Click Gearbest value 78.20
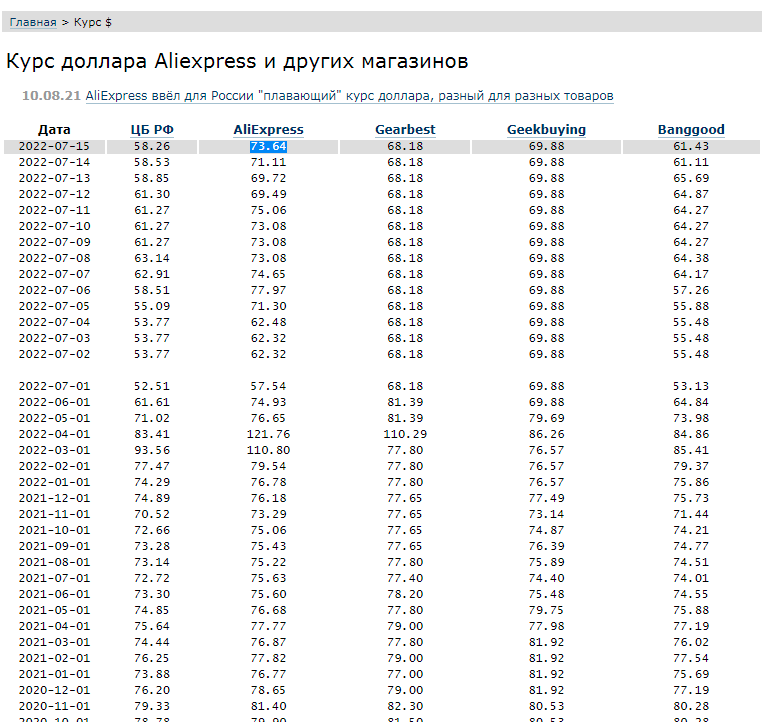 point(405,595)
